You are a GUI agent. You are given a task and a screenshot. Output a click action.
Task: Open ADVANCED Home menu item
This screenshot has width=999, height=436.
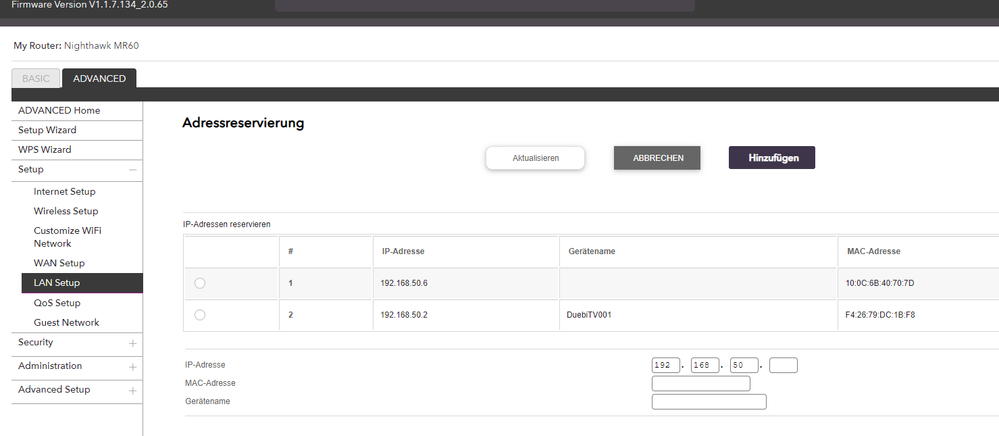59,110
